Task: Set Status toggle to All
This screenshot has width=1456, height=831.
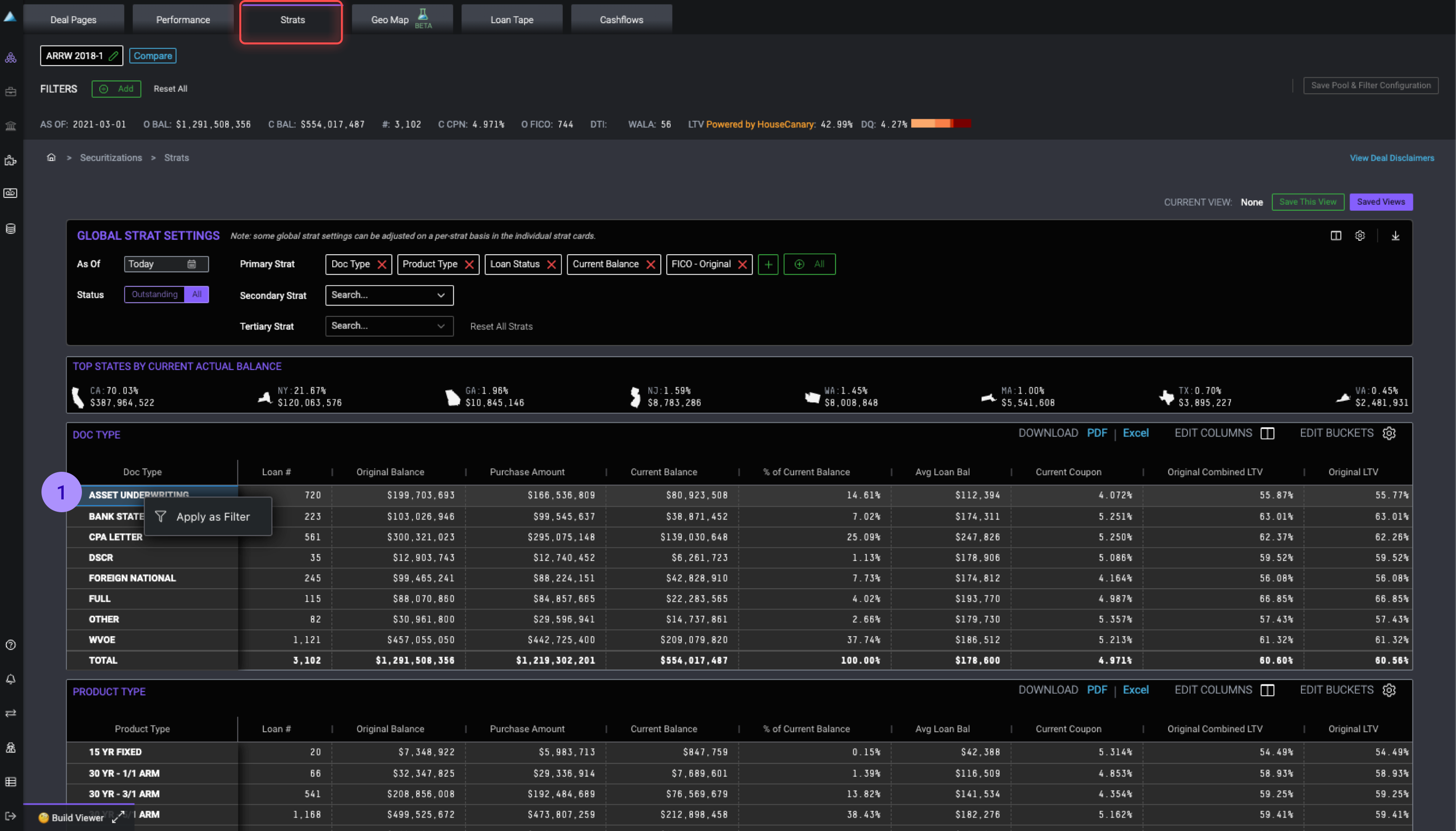Action: (x=196, y=295)
